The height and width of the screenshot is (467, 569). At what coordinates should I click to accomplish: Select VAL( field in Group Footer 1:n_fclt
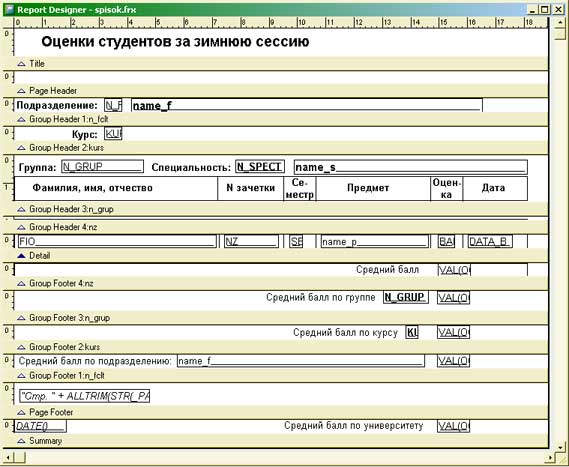[x=454, y=361]
